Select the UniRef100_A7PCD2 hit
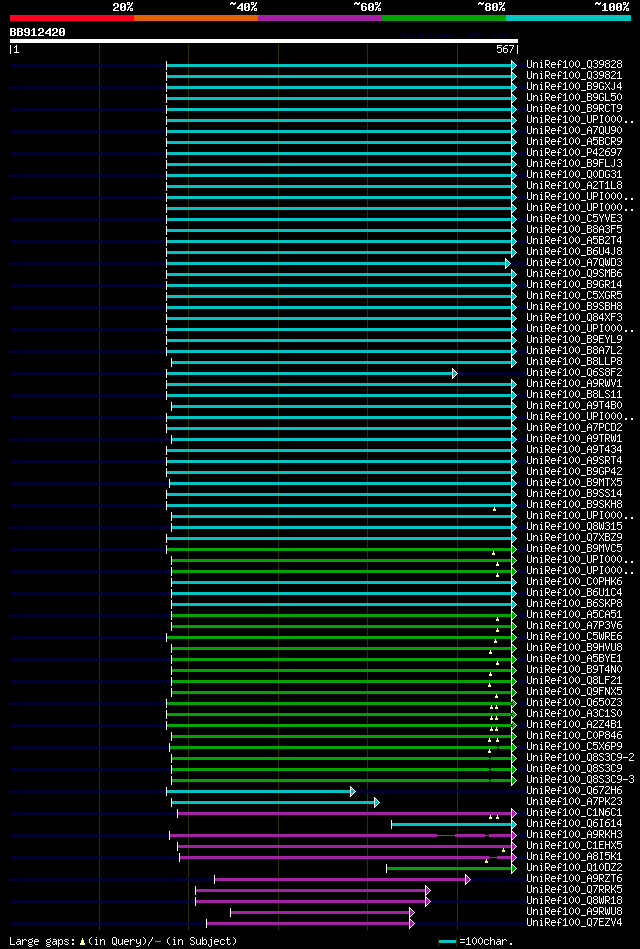 point(574,427)
